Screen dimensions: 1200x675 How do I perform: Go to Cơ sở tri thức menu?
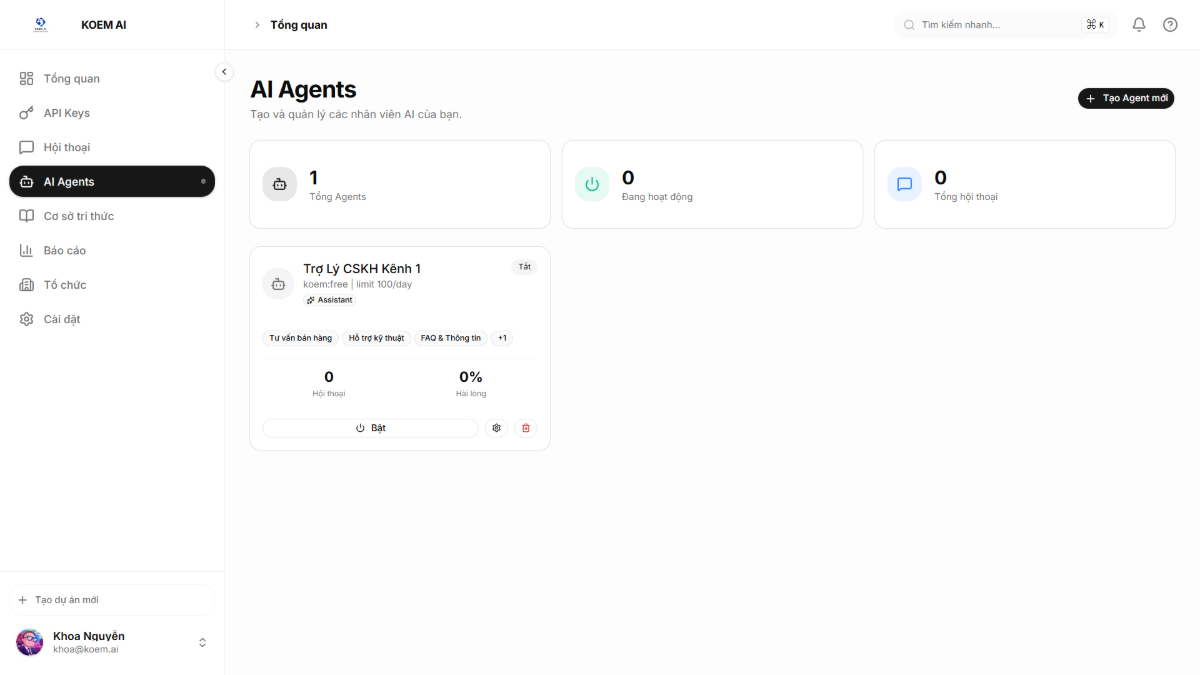pos(78,216)
